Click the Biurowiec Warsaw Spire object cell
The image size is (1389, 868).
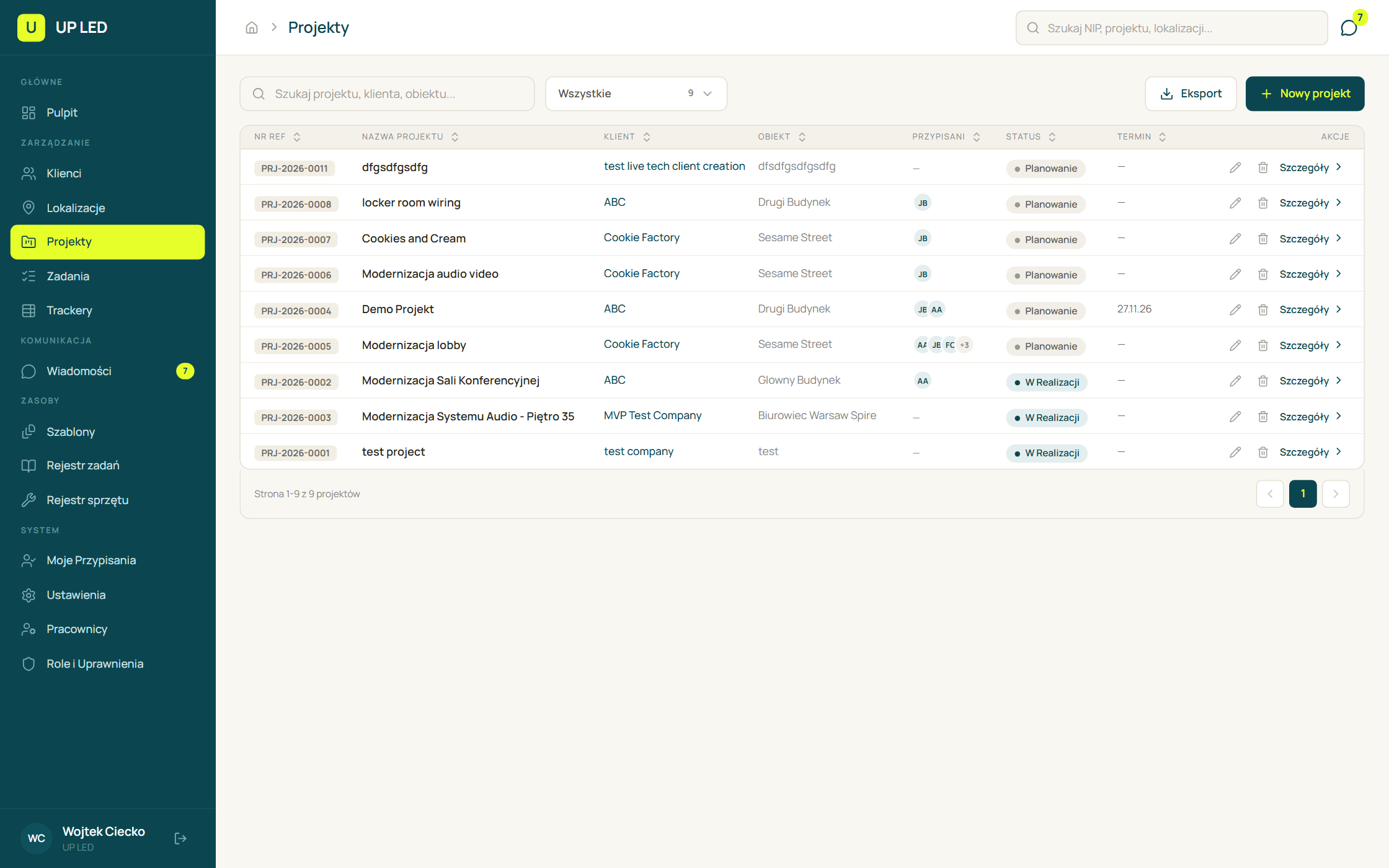817,415
